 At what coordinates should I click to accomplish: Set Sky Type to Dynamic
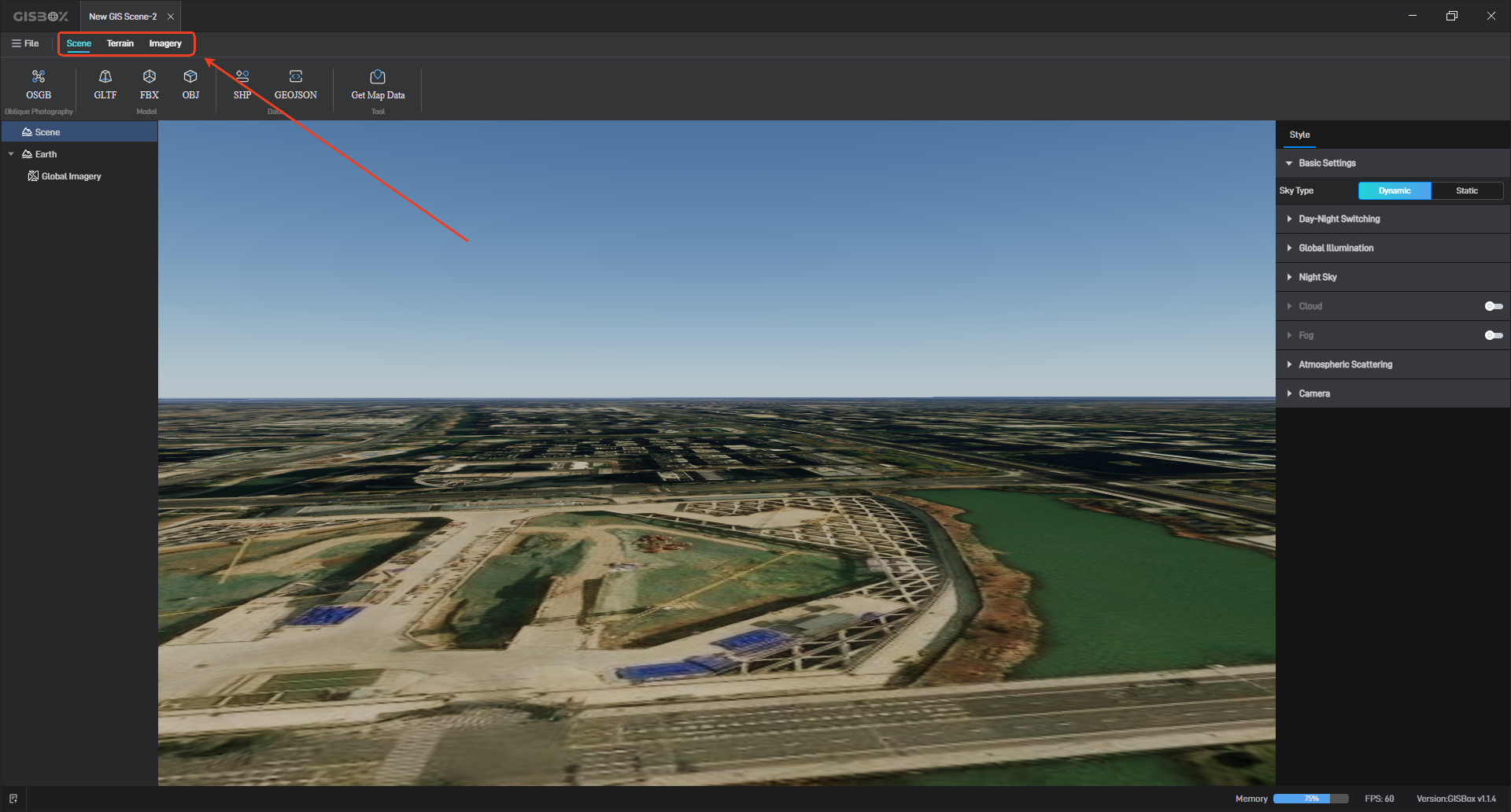pyautogui.click(x=1395, y=190)
